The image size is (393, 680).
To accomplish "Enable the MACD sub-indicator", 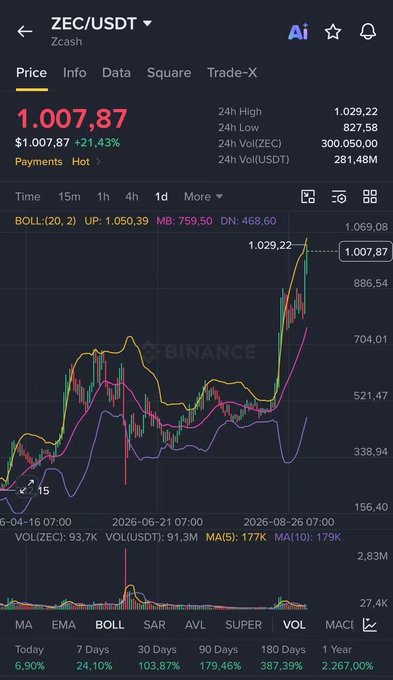I will tap(339, 625).
